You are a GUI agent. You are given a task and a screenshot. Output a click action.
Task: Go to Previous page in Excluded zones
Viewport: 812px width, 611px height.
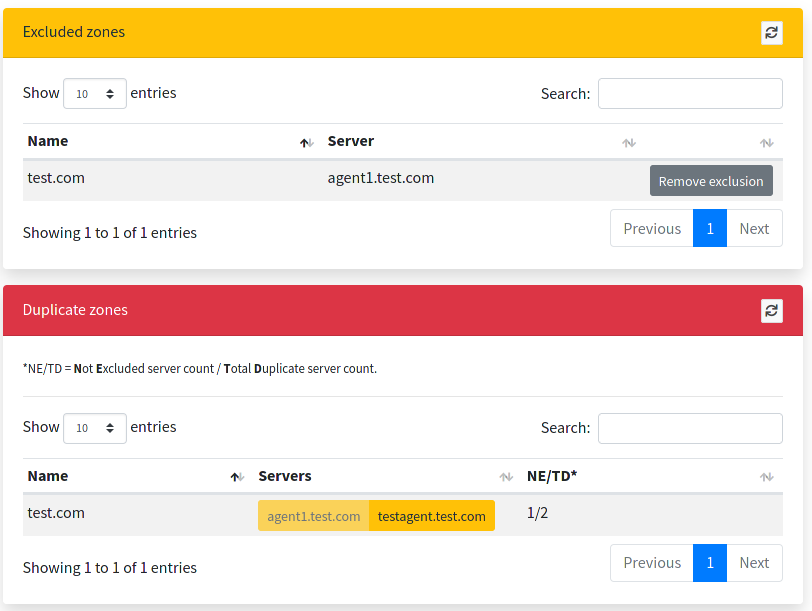pyautogui.click(x=652, y=228)
